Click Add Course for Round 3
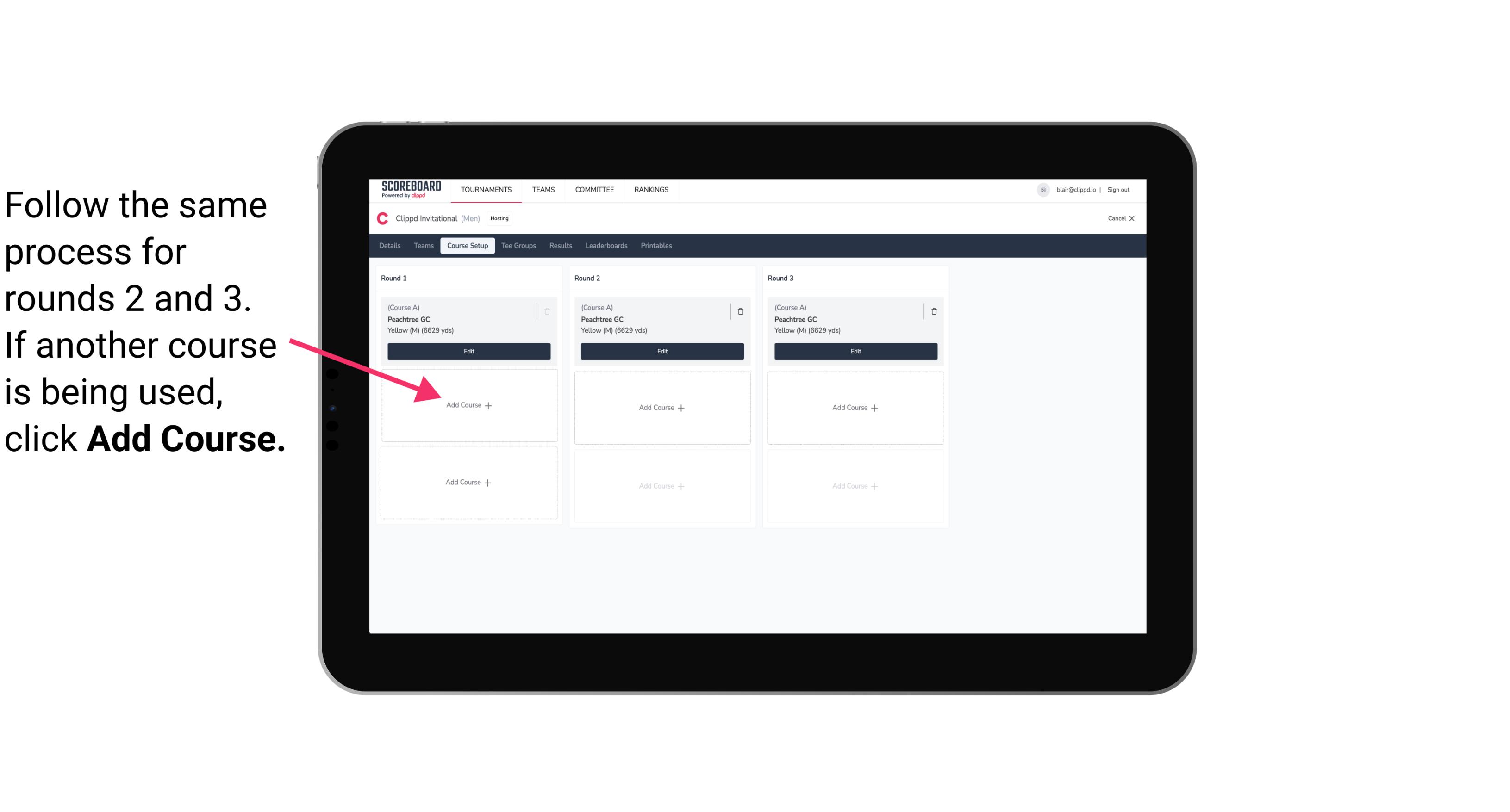Viewport: 1510px width, 812px height. tap(855, 407)
